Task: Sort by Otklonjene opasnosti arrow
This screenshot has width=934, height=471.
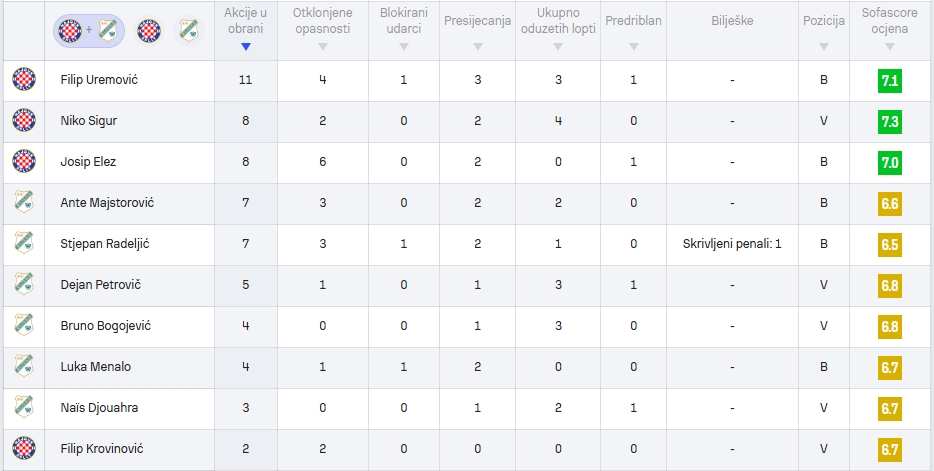Action: point(322,47)
